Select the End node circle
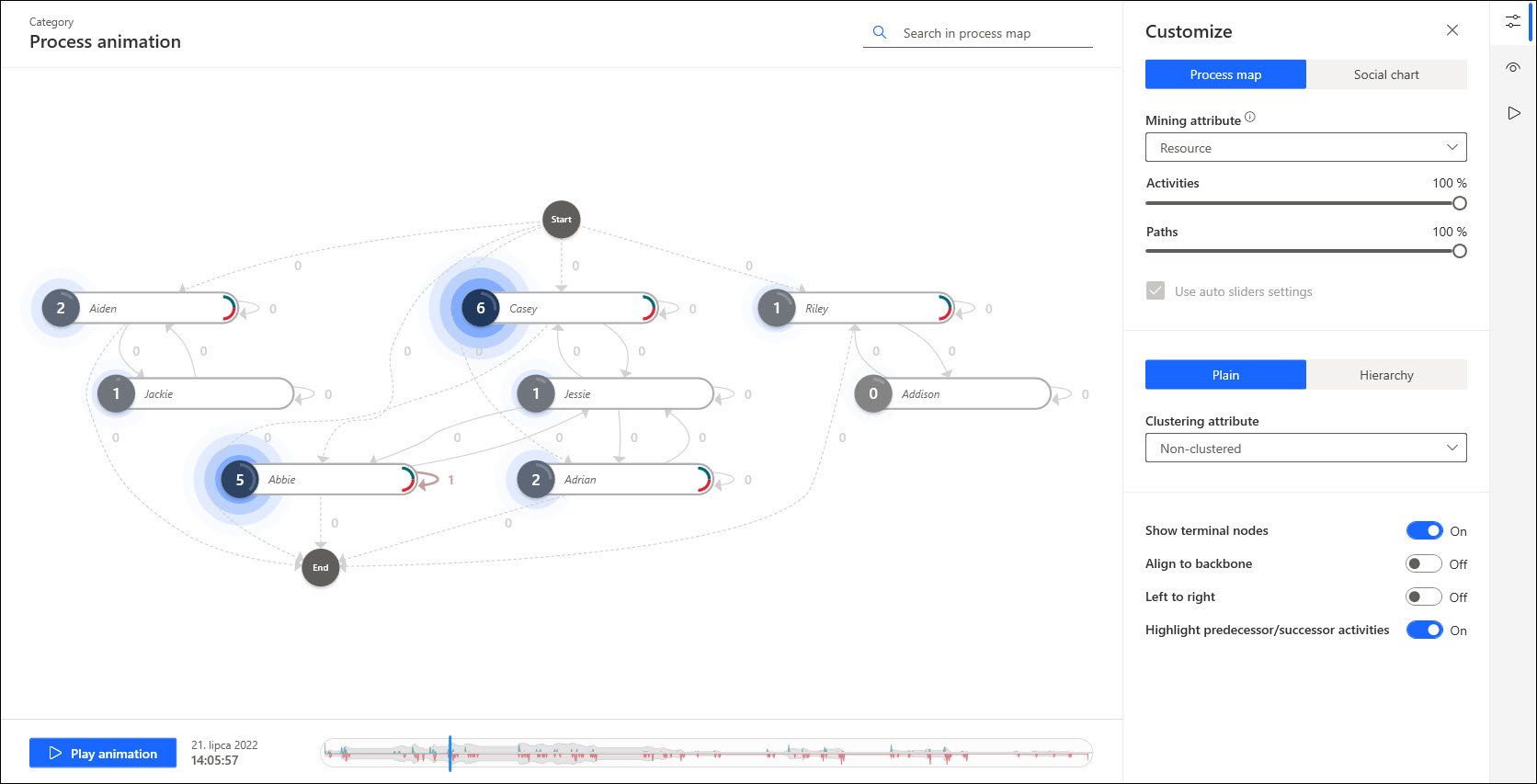Image resolution: width=1537 pixels, height=784 pixels. tap(320, 568)
